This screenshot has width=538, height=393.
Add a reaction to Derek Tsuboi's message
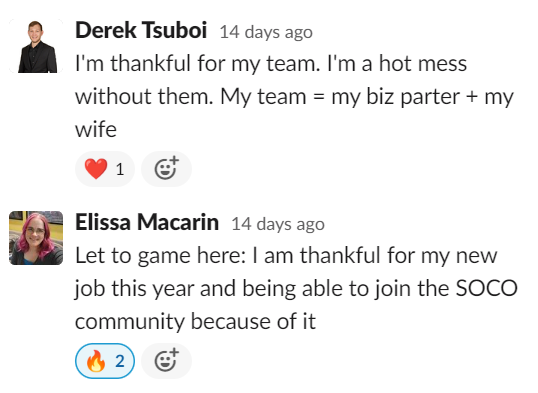pyautogui.click(x=166, y=169)
